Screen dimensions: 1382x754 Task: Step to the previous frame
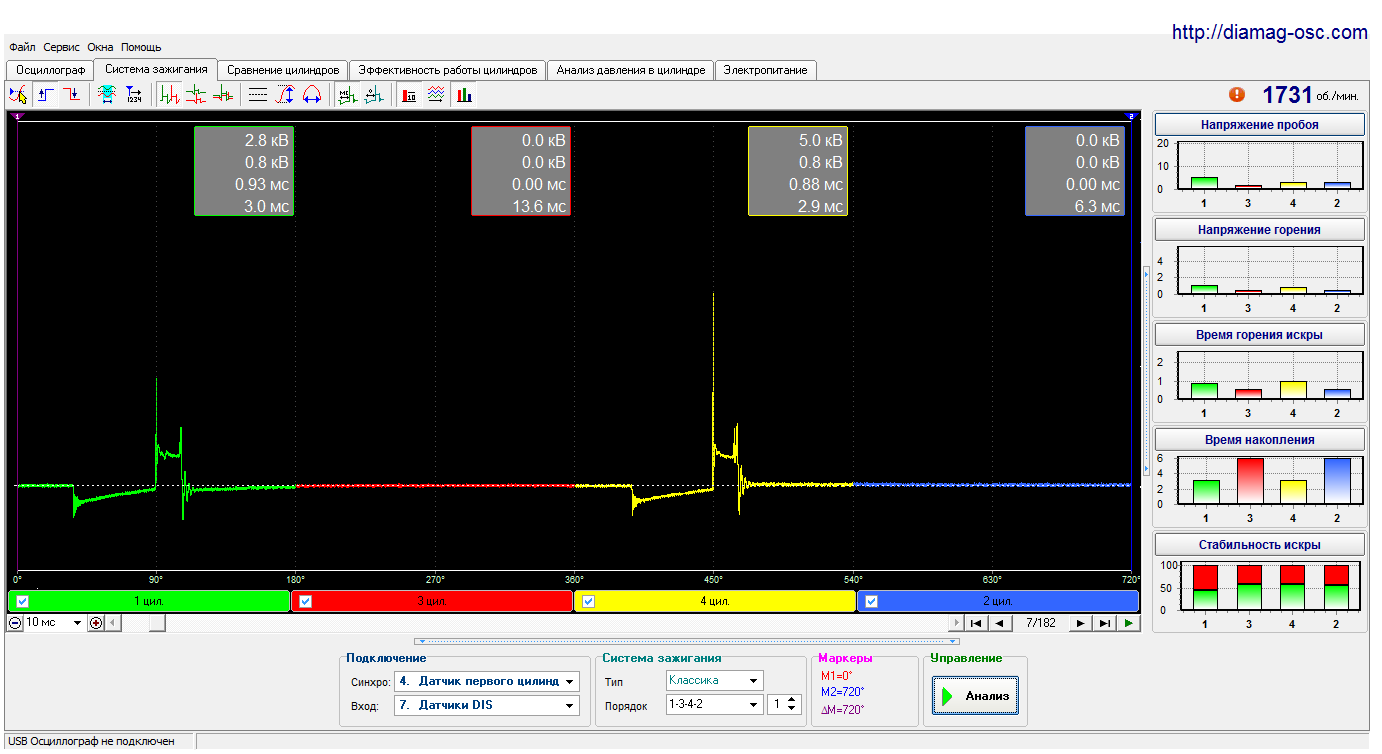tap(1001, 622)
